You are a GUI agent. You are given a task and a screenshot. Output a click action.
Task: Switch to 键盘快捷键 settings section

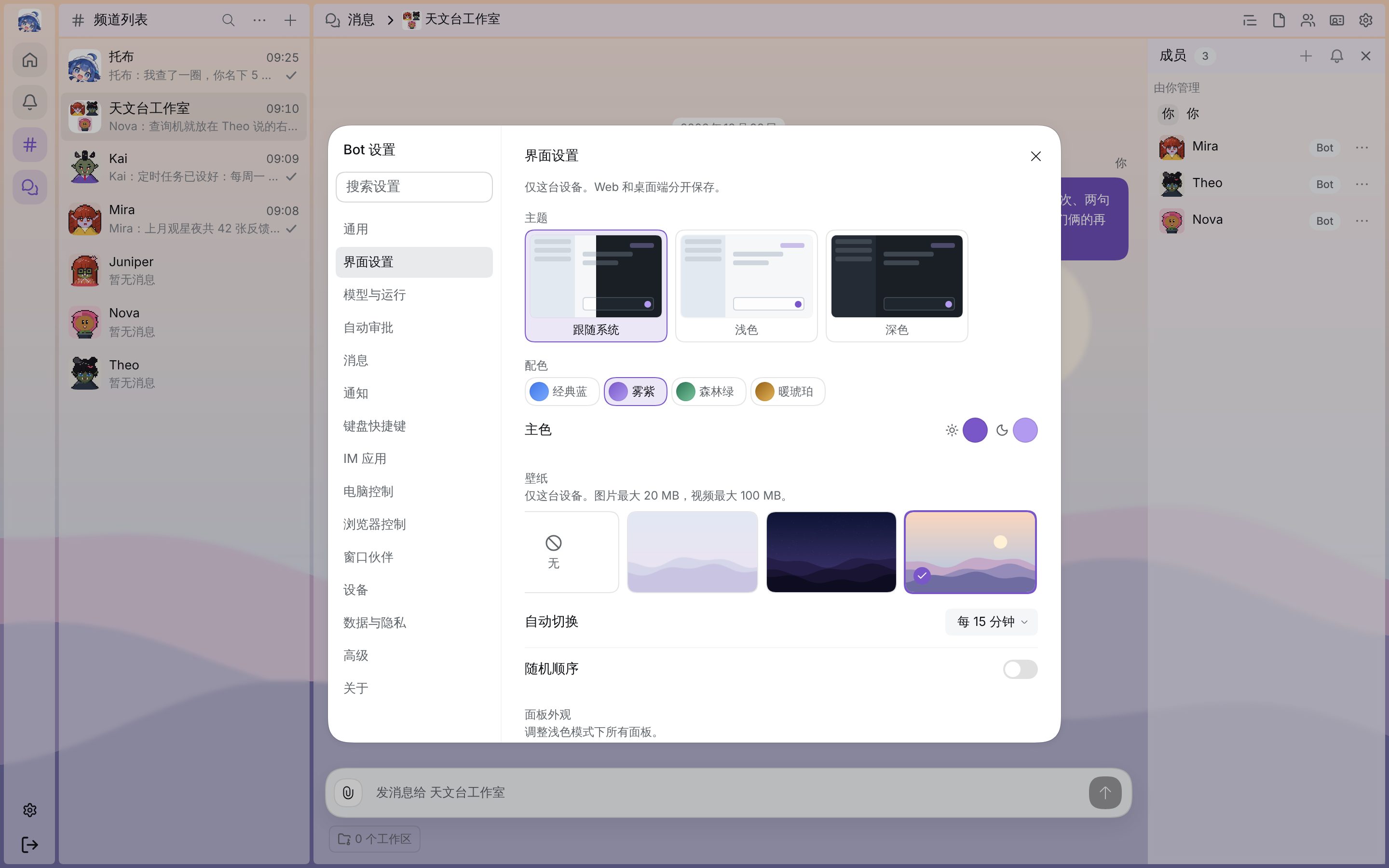(x=414, y=426)
